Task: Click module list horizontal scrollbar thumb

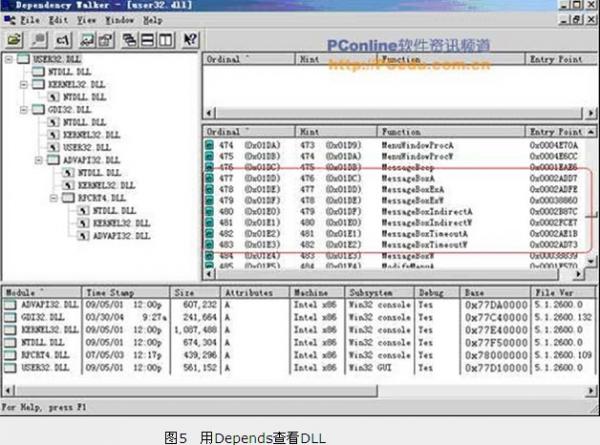Action: [196, 391]
